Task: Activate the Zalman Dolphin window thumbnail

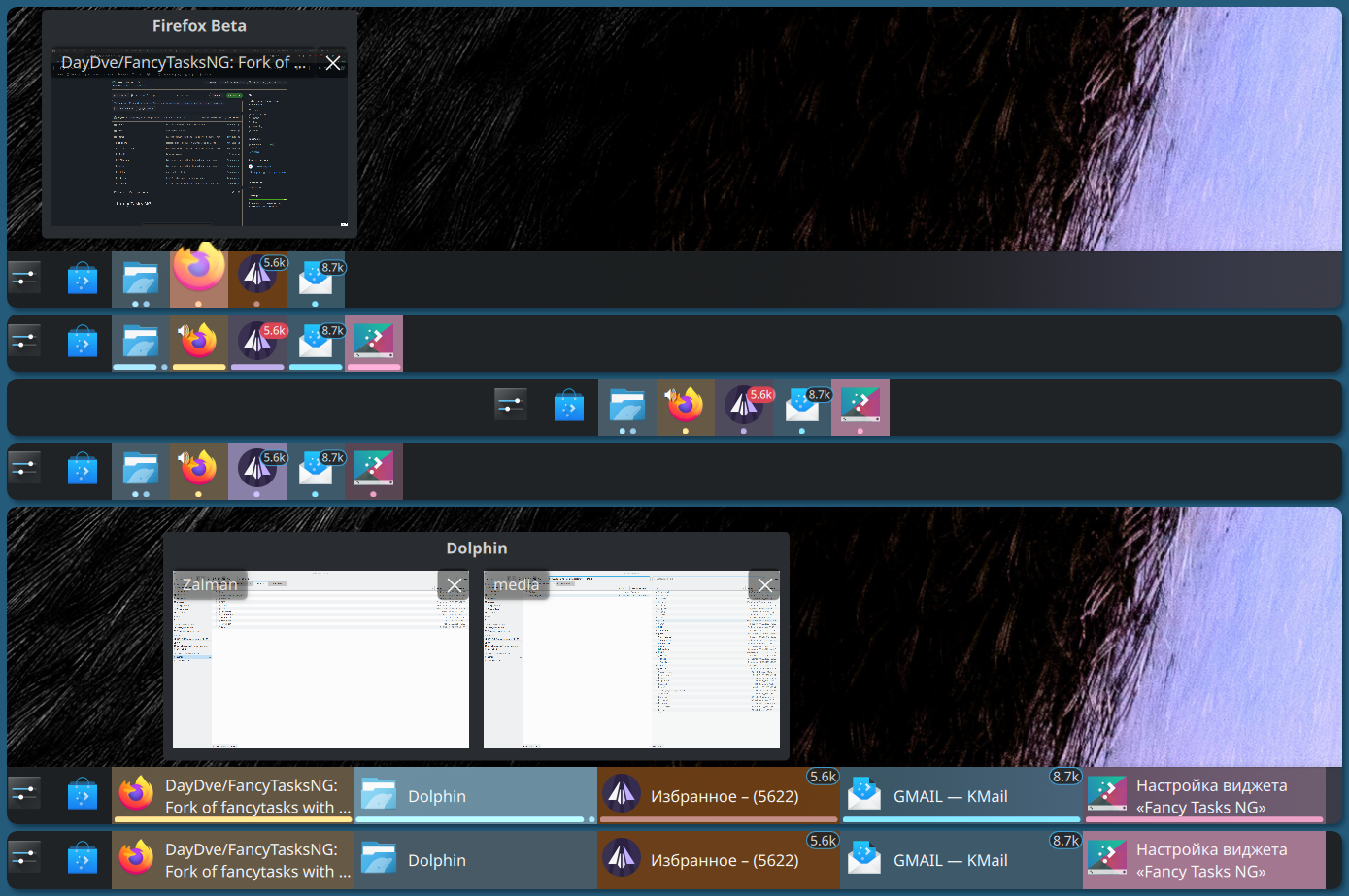Action: coord(320,659)
